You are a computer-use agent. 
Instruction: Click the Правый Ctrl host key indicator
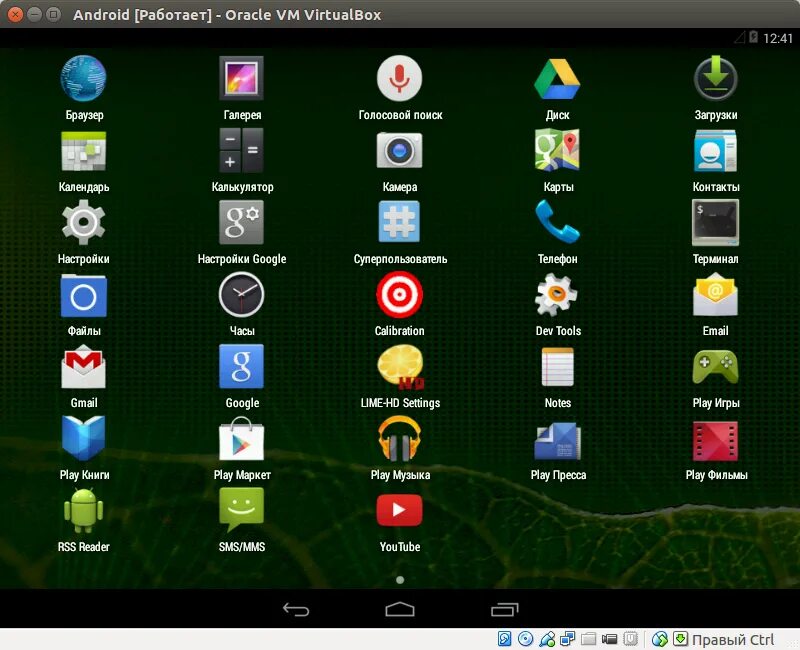pos(733,640)
